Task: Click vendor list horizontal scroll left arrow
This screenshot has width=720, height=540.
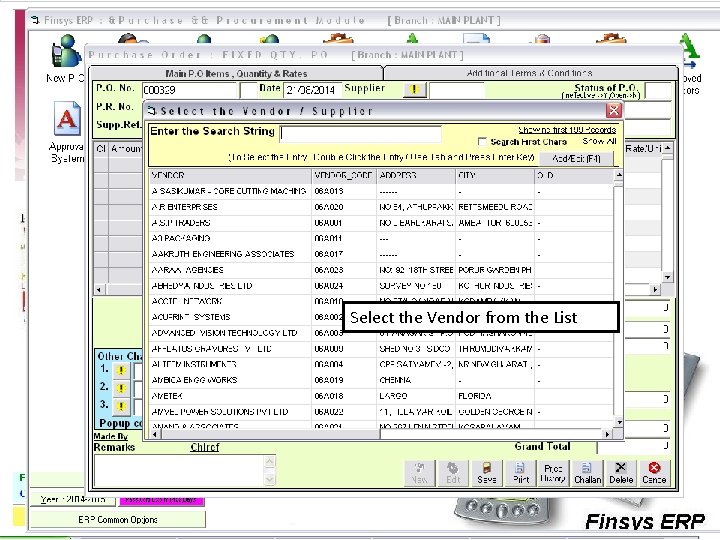Action: pyautogui.click(x=155, y=434)
